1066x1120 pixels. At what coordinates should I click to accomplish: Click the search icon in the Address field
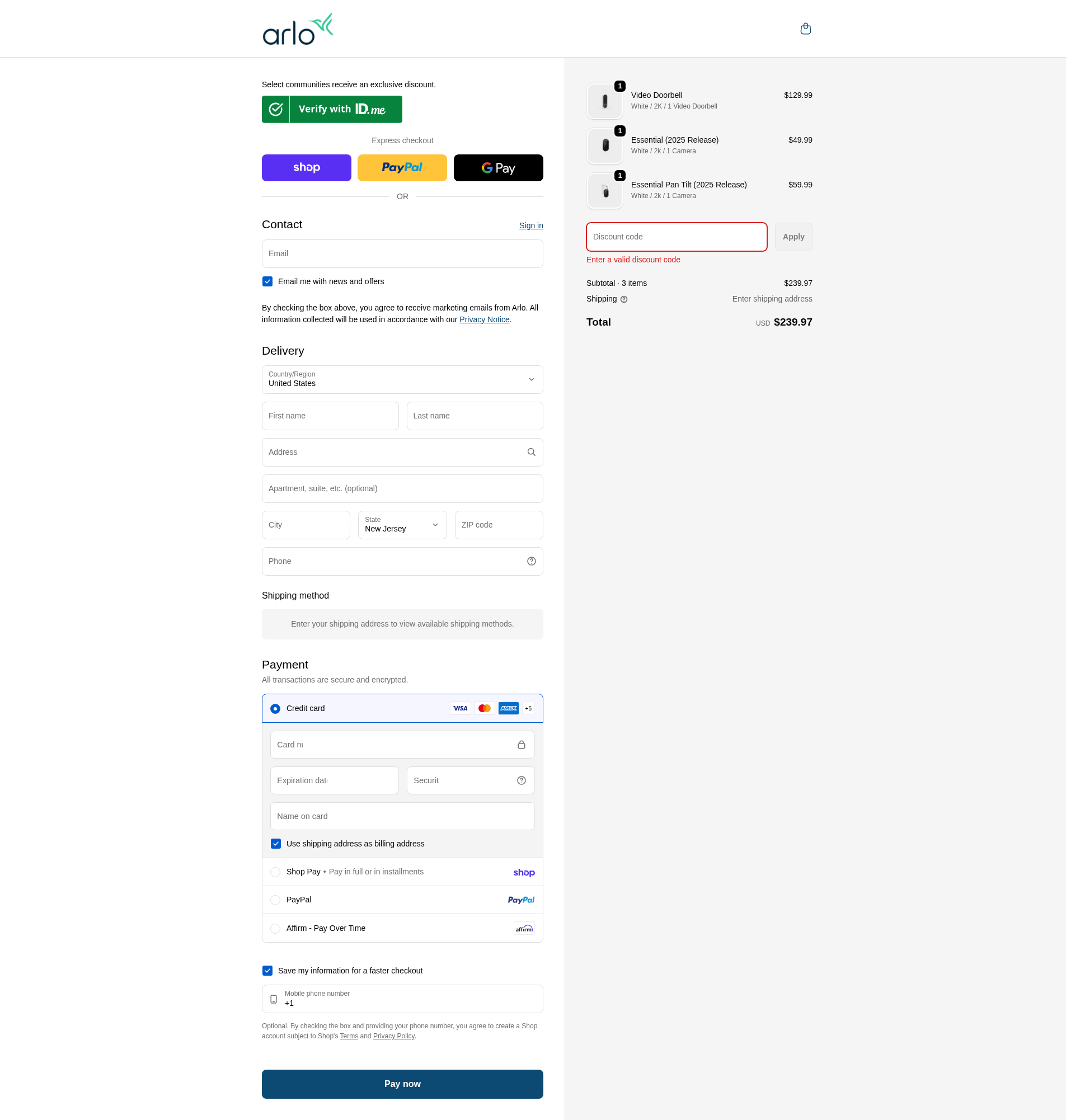tap(530, 451)
